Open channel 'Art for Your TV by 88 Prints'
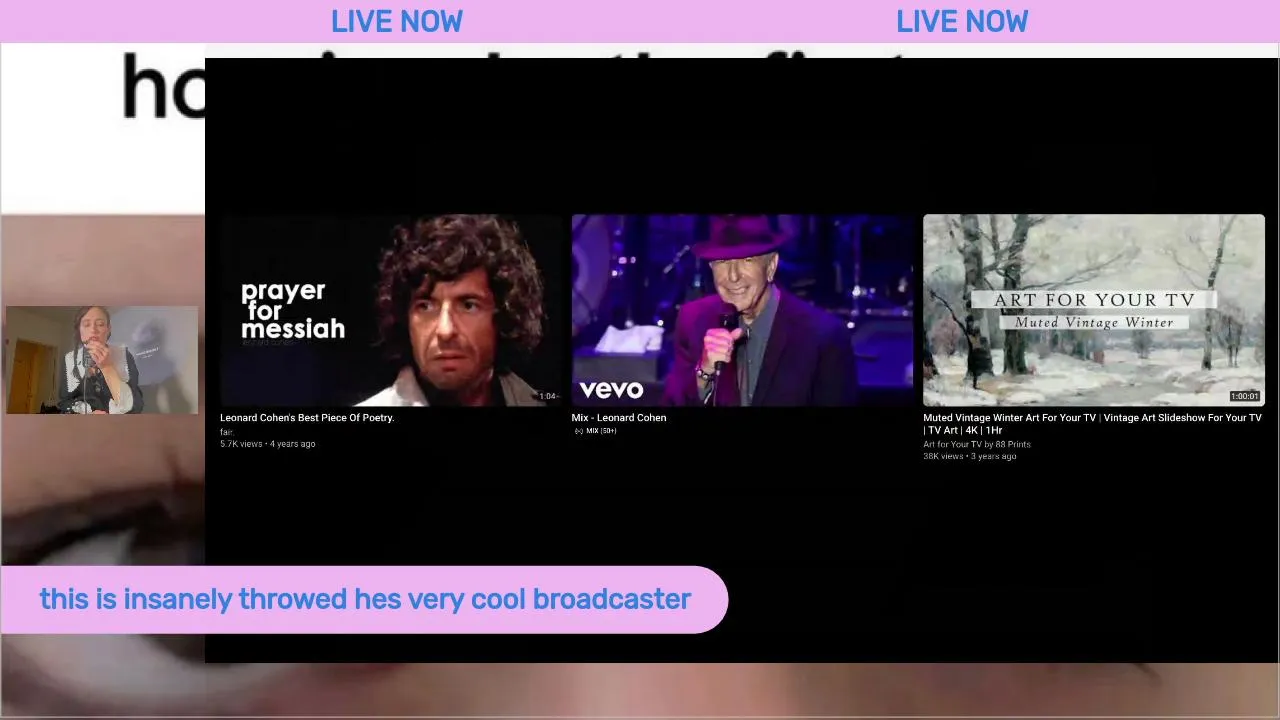 (977, 444)
